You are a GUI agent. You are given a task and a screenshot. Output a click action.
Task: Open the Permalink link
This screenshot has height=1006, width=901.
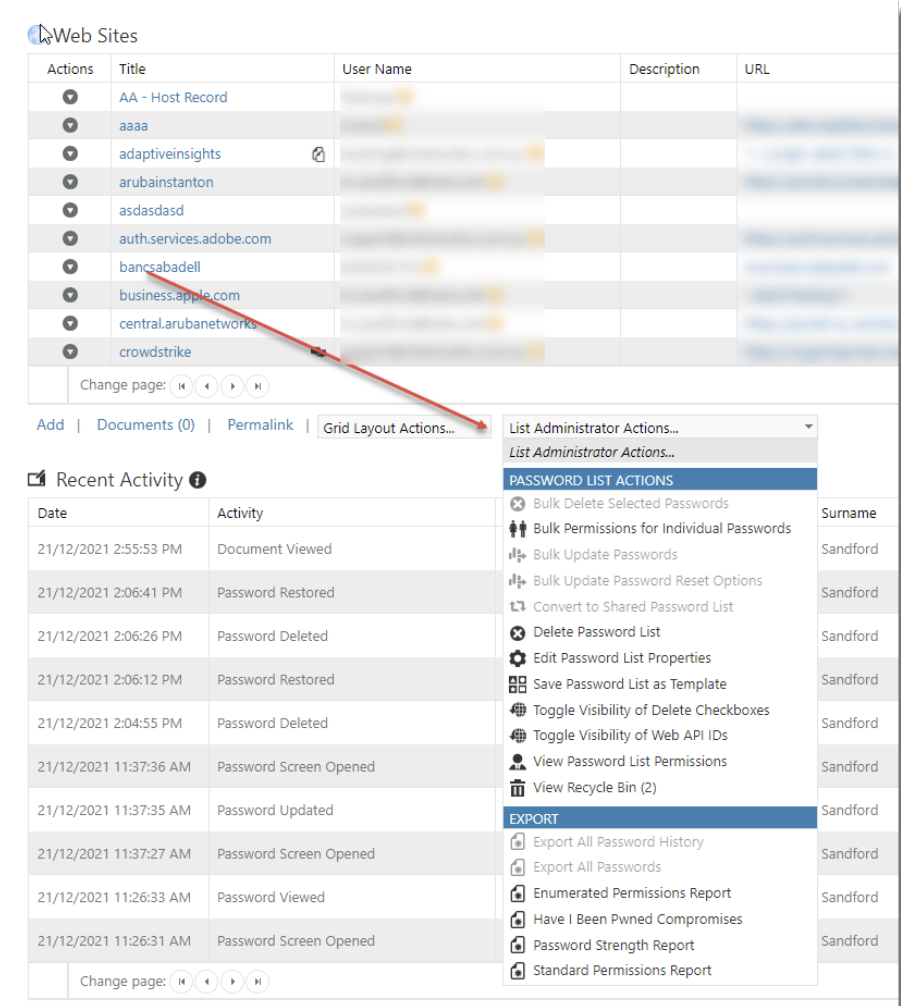[x=260, y=425]
